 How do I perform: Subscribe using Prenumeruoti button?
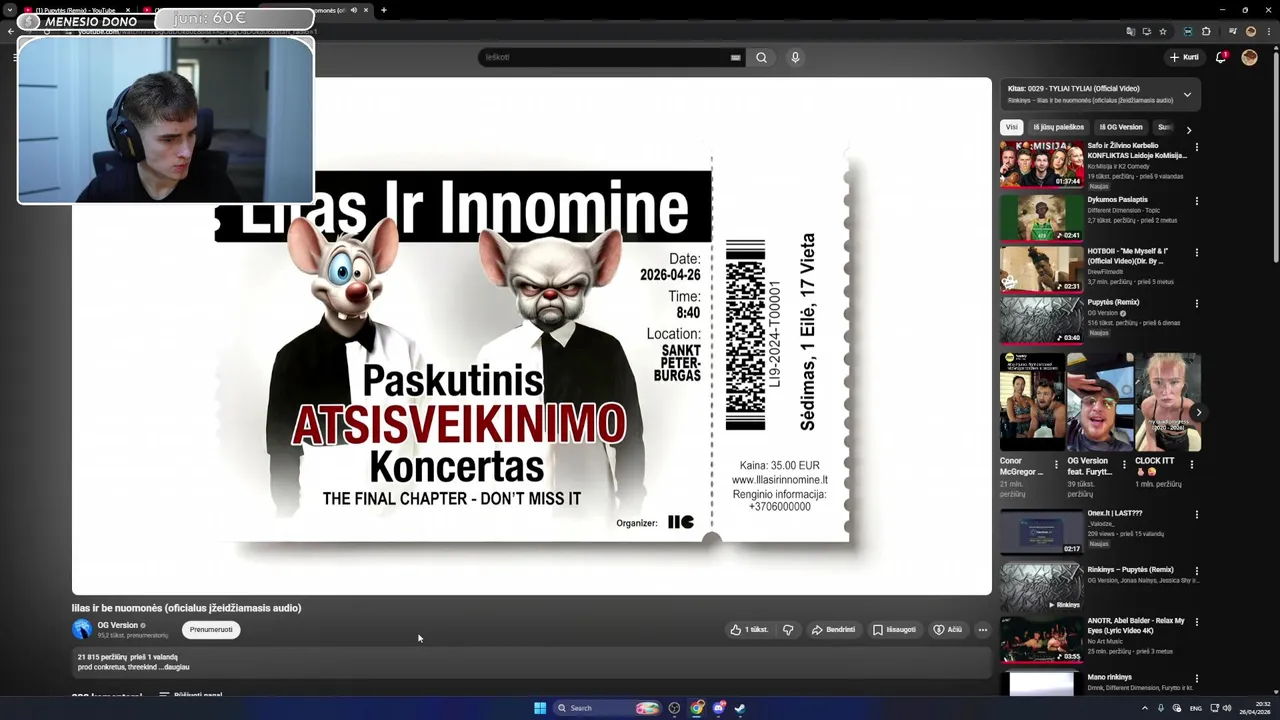[x=211, y=630]
